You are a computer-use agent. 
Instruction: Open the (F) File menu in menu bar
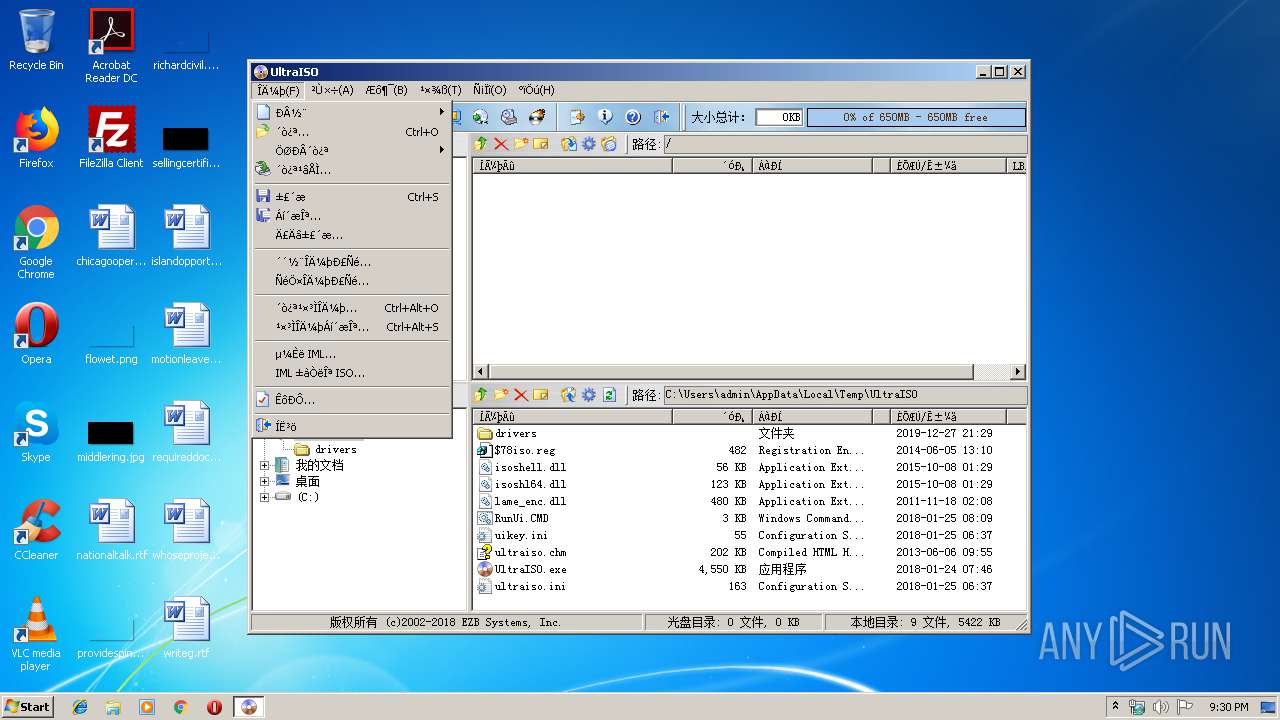pos(278,90)
